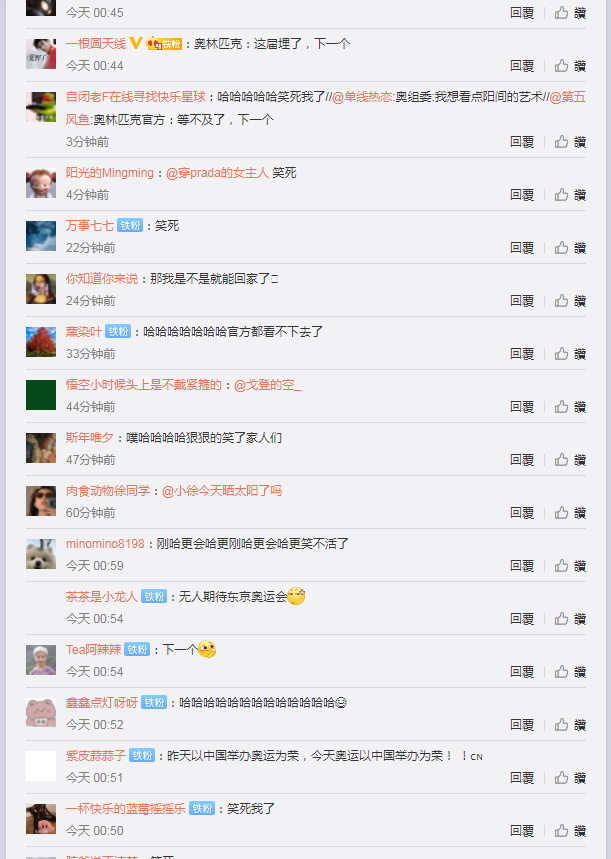Reply to 阳光的Mingming's comment
Viewport: 611px width, 859px height.
(x=522, y=195)
